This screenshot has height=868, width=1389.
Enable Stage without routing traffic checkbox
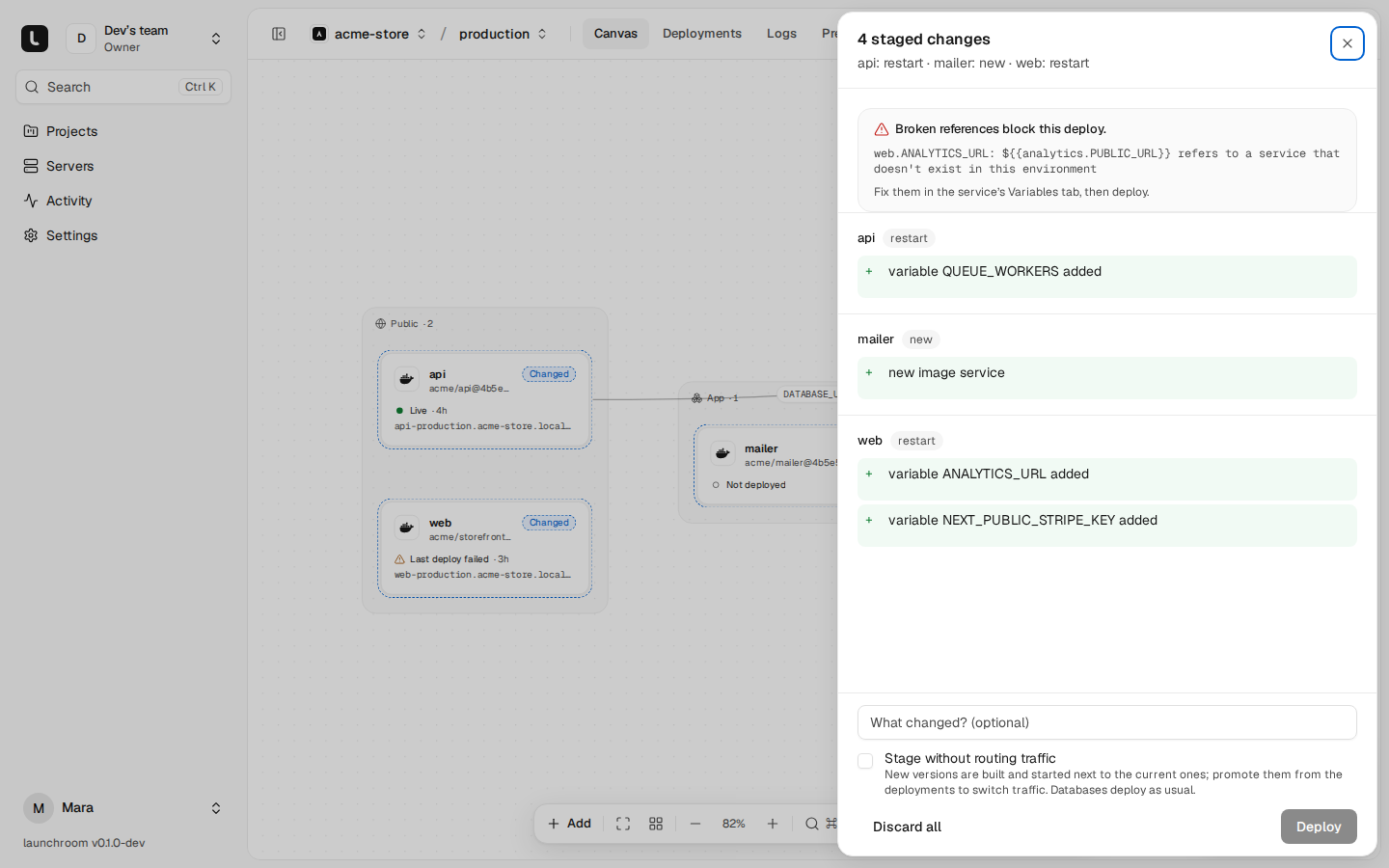(x=865, y=761)
